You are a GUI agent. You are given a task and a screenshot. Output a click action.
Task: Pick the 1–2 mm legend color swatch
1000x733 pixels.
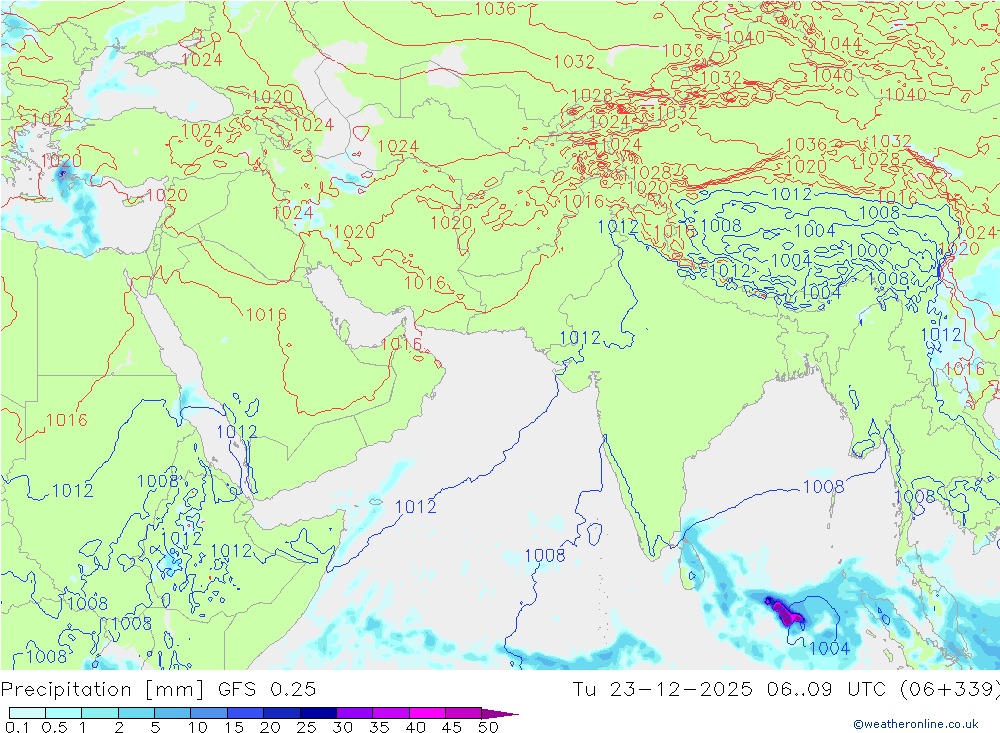click(x=99, y=713)
